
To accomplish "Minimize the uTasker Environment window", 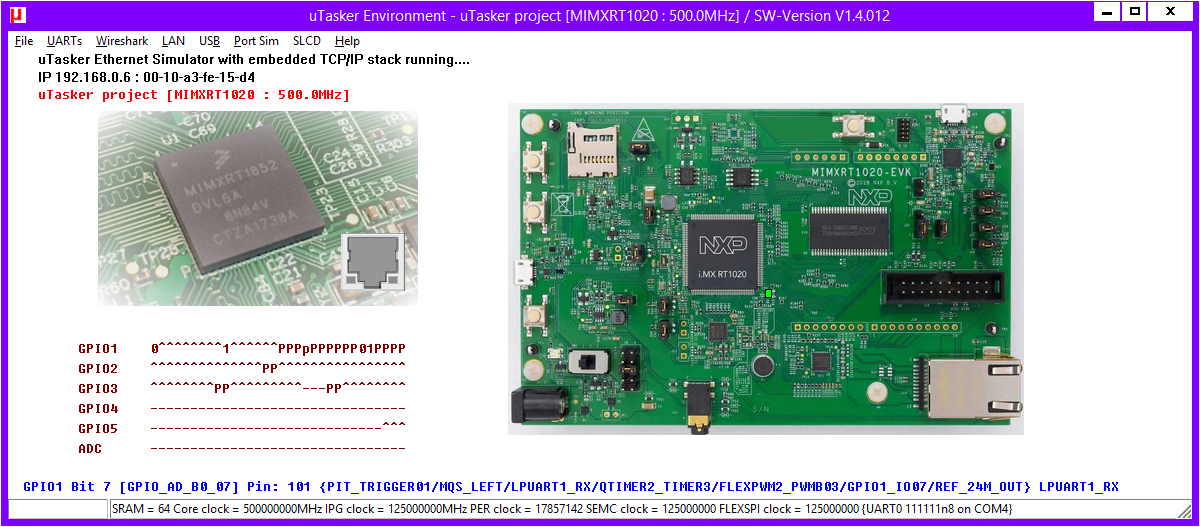I will point(1106,12).
